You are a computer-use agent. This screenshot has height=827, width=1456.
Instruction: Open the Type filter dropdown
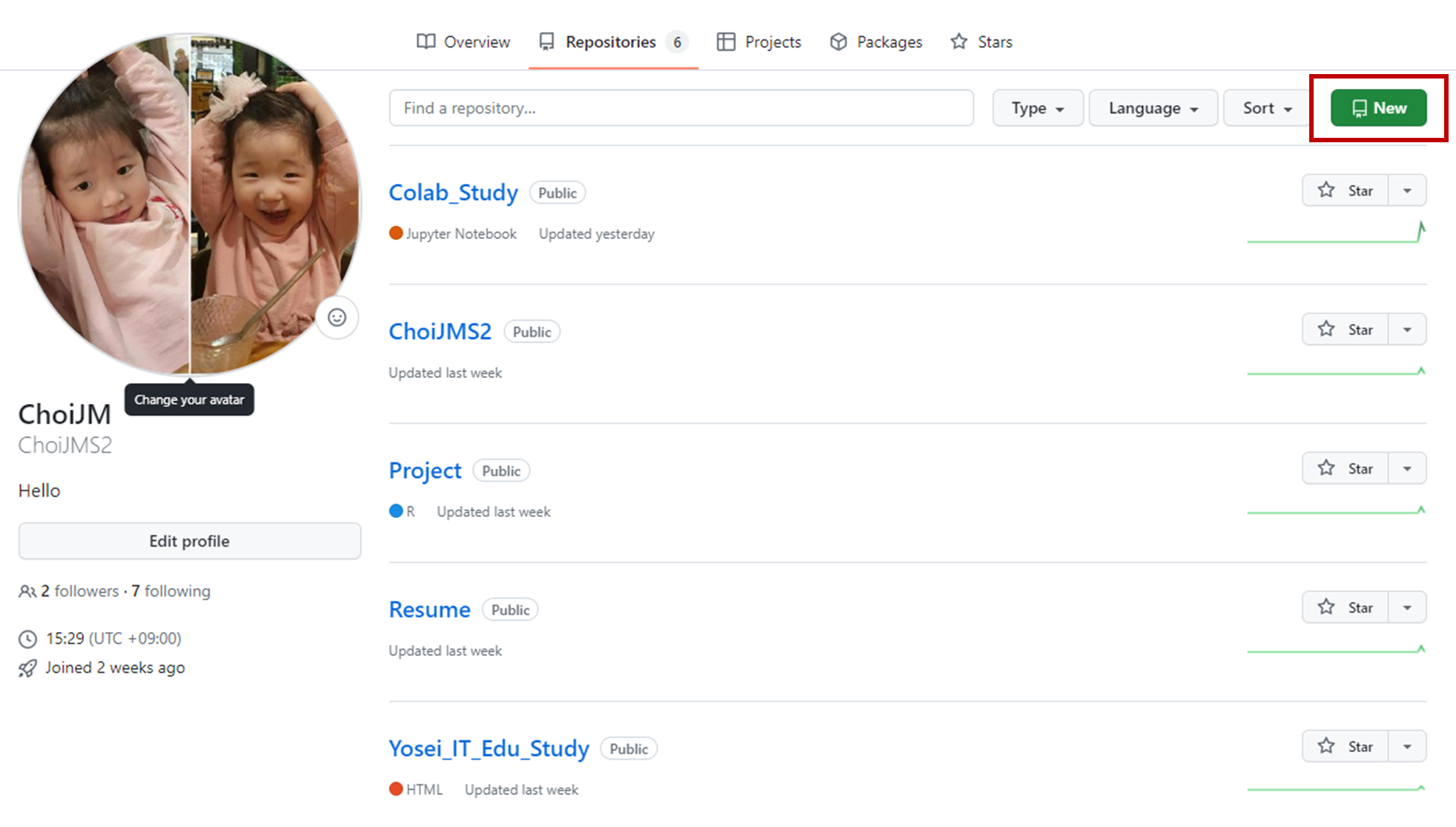(x=1037, y=108)
